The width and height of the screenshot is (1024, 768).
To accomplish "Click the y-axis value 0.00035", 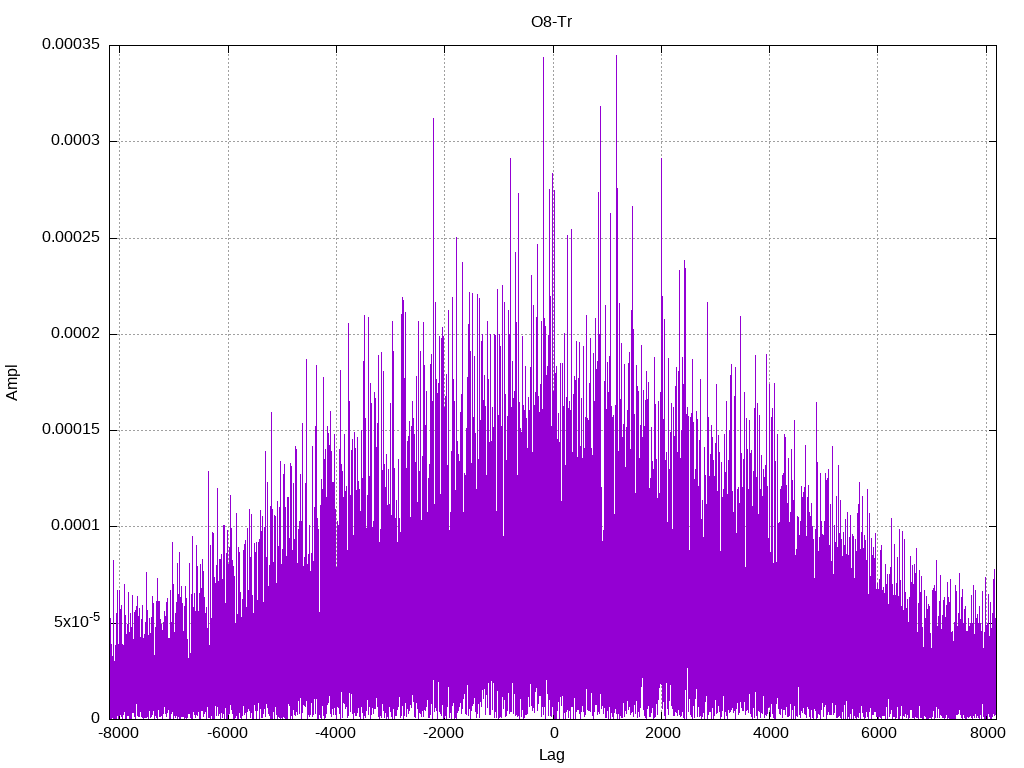I will coord(71,44).
